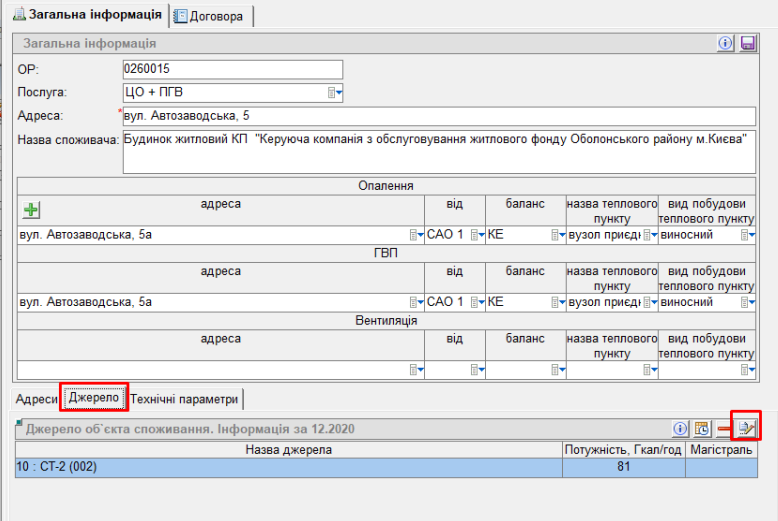
Task: Expand the Послуга dropdown
Action: (x=335, y=93)
